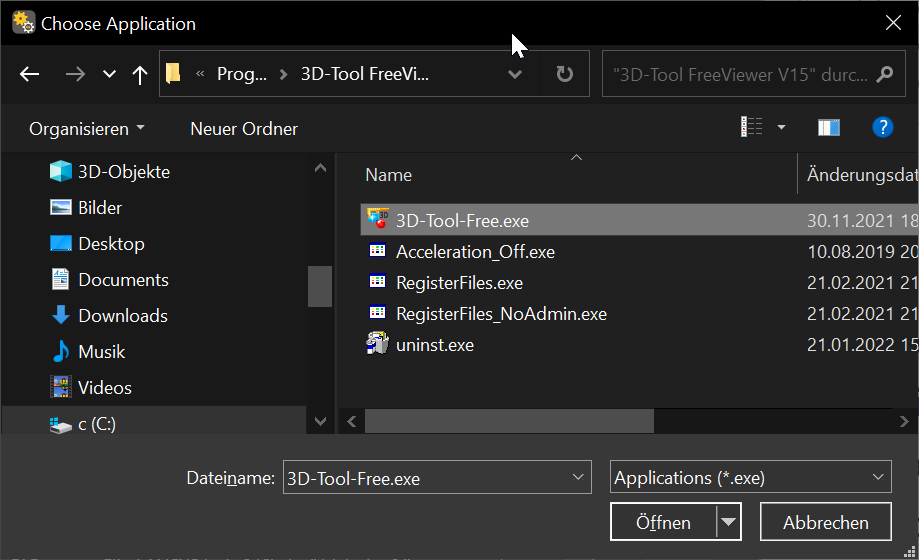
Task: Click the RegisterFiles.exe file icon
Action: (x=377, y=282)
